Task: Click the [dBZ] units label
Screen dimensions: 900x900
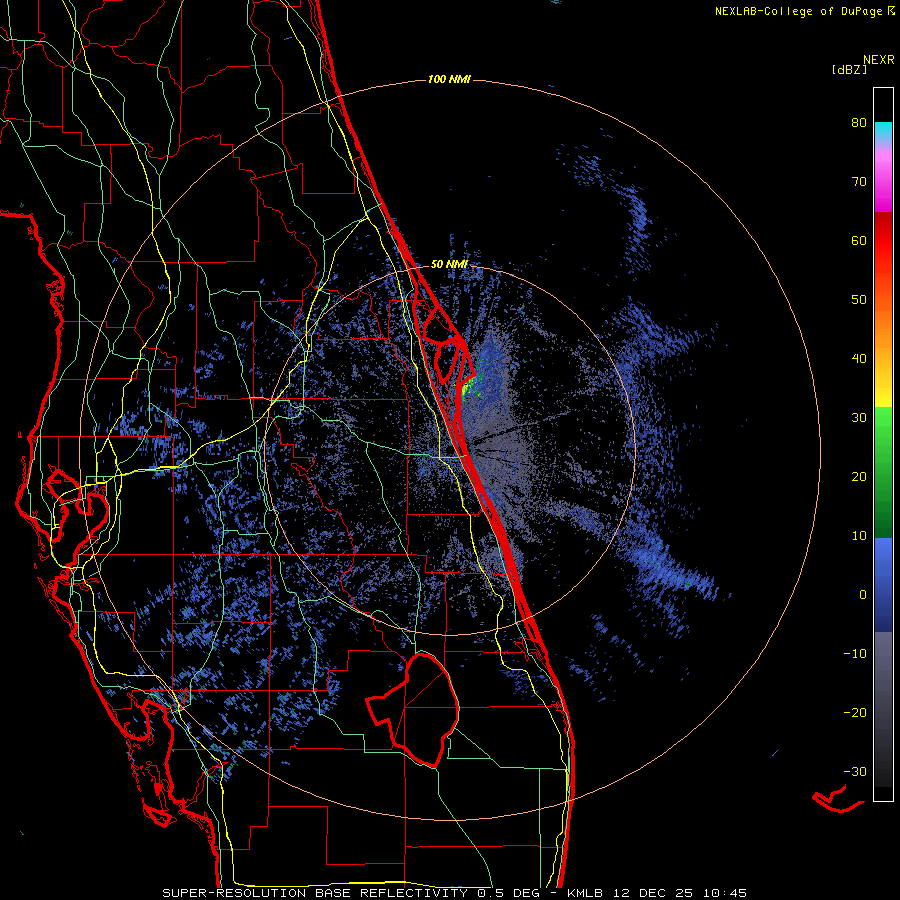Action: (849, 69)
